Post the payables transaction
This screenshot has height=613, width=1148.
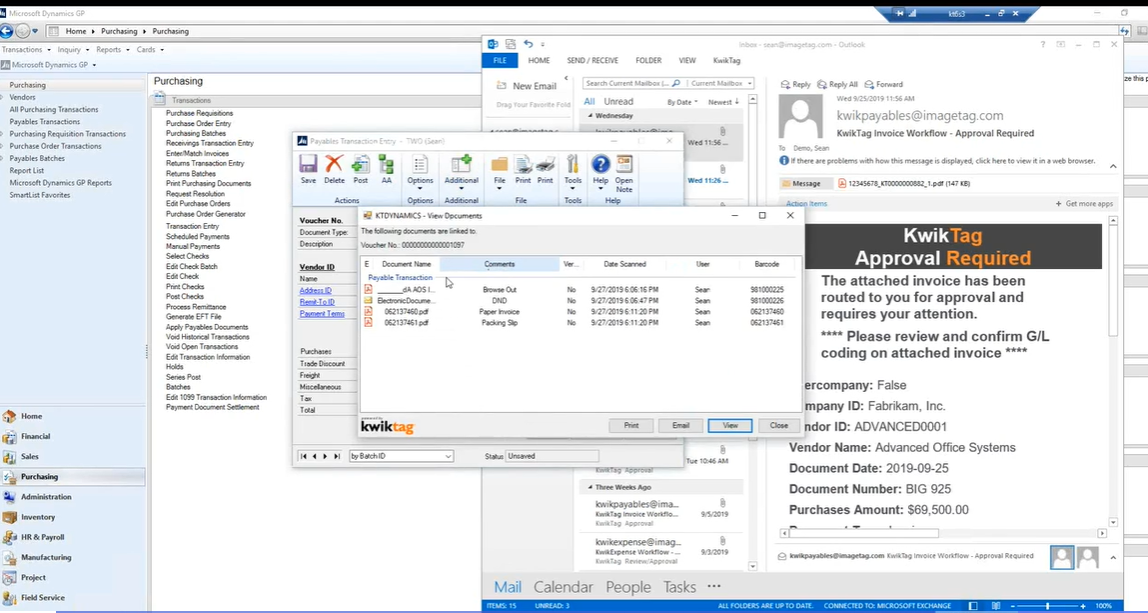click(x=360, y=169)
